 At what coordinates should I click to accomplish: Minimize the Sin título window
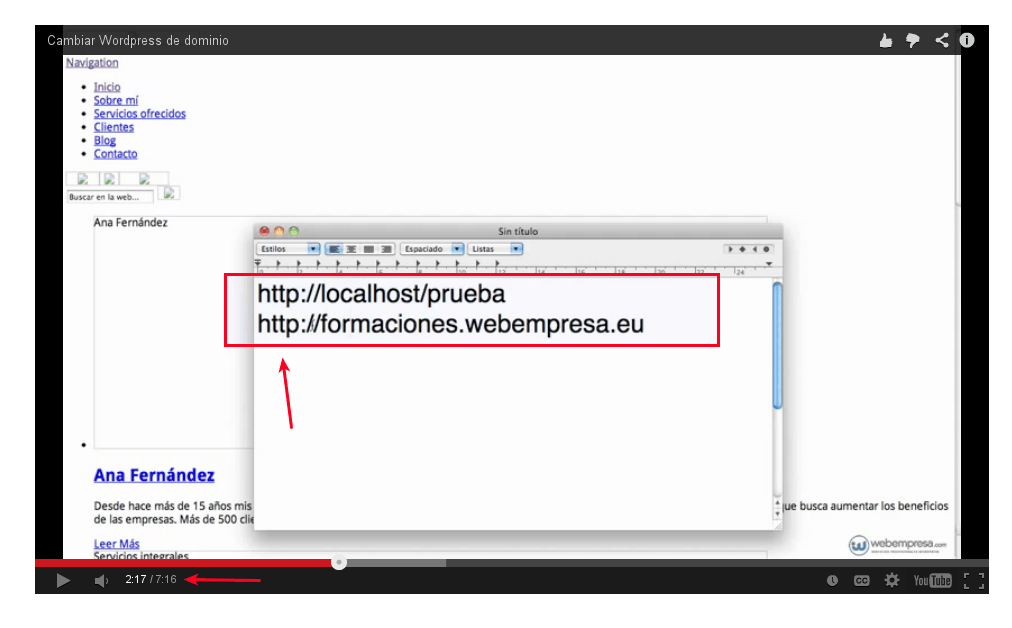click(279, 231)
